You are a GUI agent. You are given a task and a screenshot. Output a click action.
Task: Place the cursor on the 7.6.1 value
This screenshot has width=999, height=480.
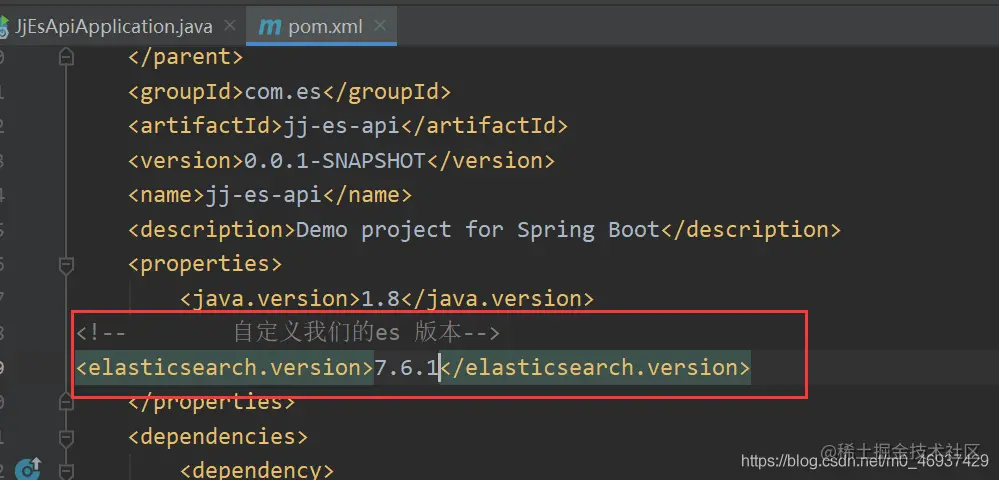coord(406,367)
